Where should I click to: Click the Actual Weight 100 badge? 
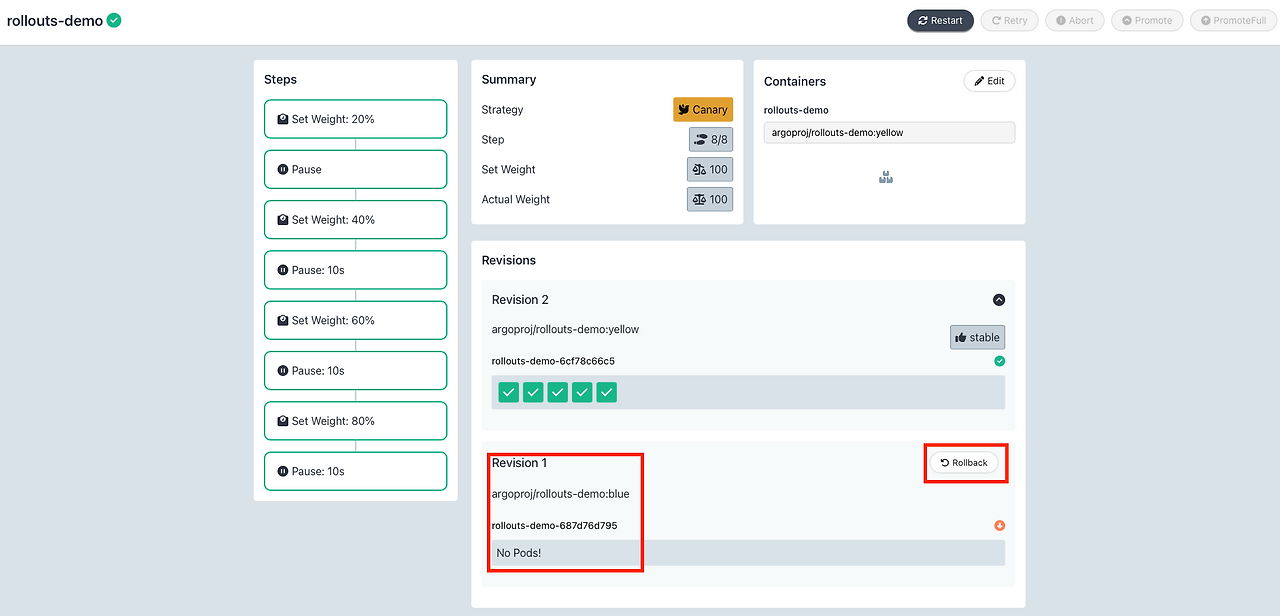pyautogui.click(x=710, y=200)
